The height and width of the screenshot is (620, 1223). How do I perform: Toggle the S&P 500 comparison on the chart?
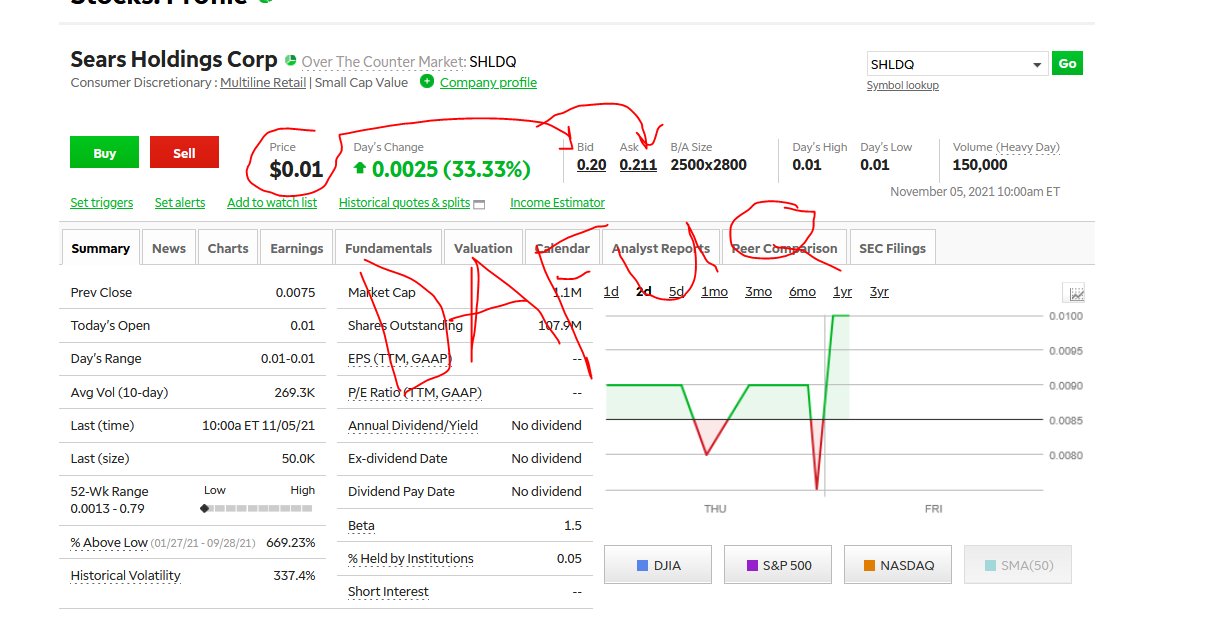(x=778, y=565)
